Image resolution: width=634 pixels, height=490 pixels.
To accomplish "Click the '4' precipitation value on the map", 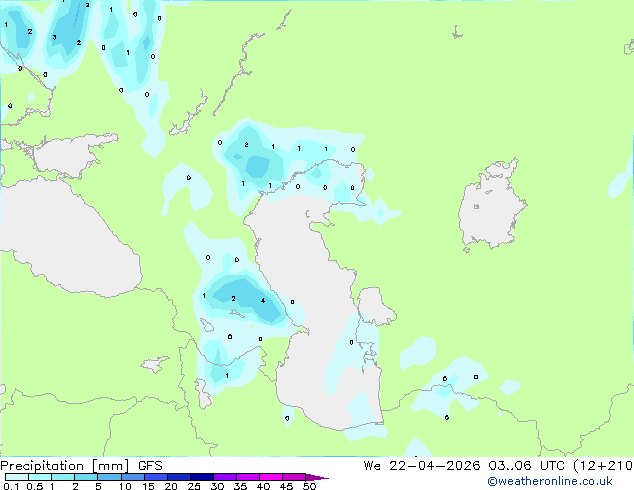I will (263, 301).
